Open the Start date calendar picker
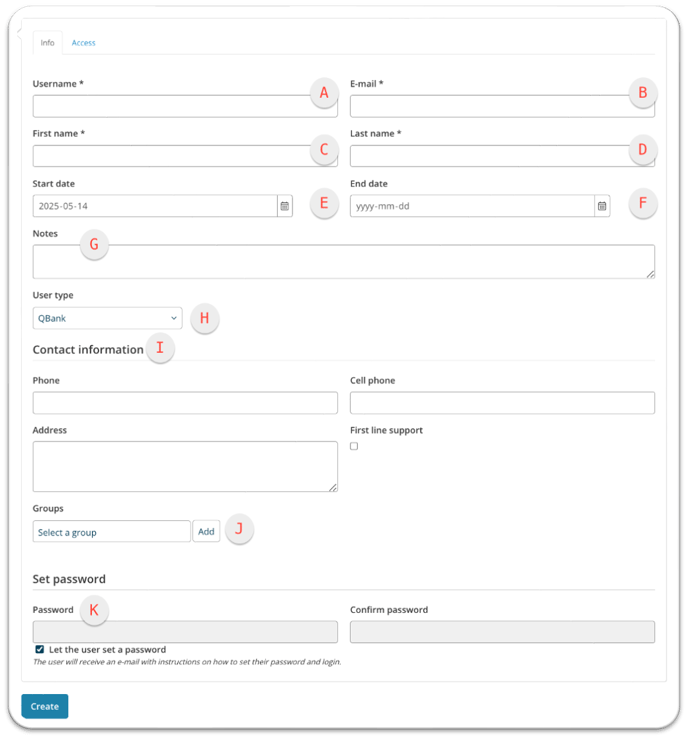The image size is (688, 739). point(285,206)
